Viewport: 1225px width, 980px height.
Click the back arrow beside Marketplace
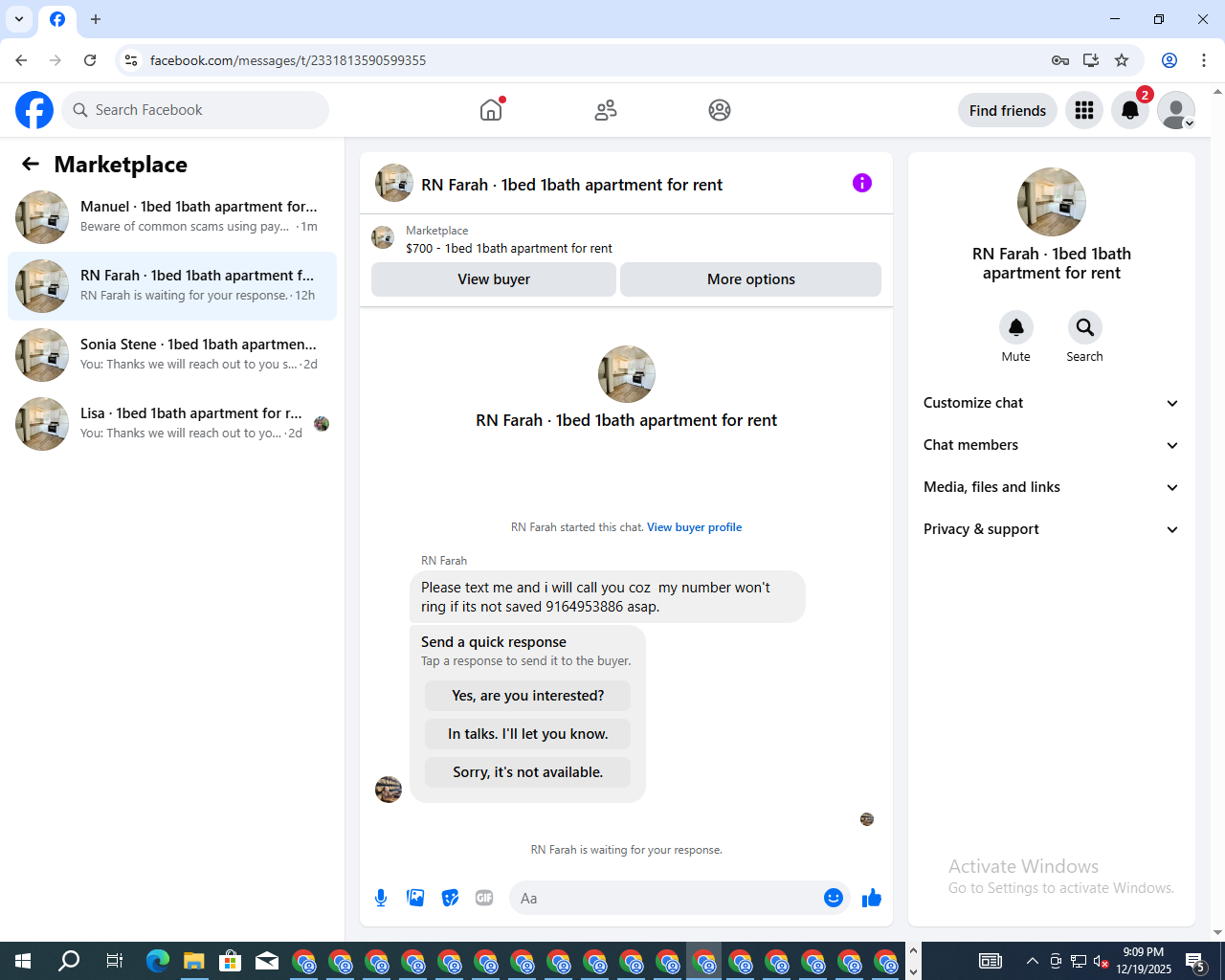coord(31,164)
